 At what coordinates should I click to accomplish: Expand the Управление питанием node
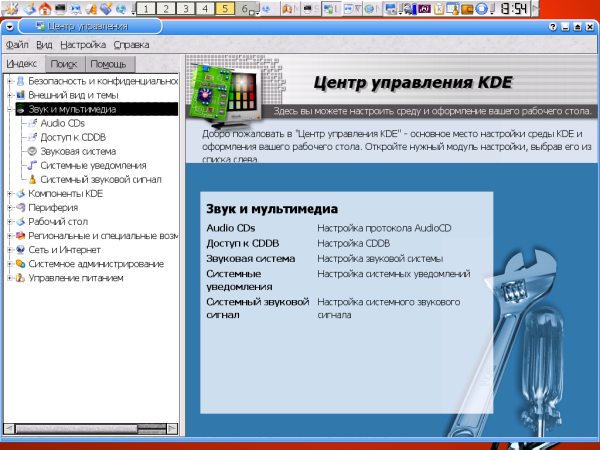click(10, 278)
